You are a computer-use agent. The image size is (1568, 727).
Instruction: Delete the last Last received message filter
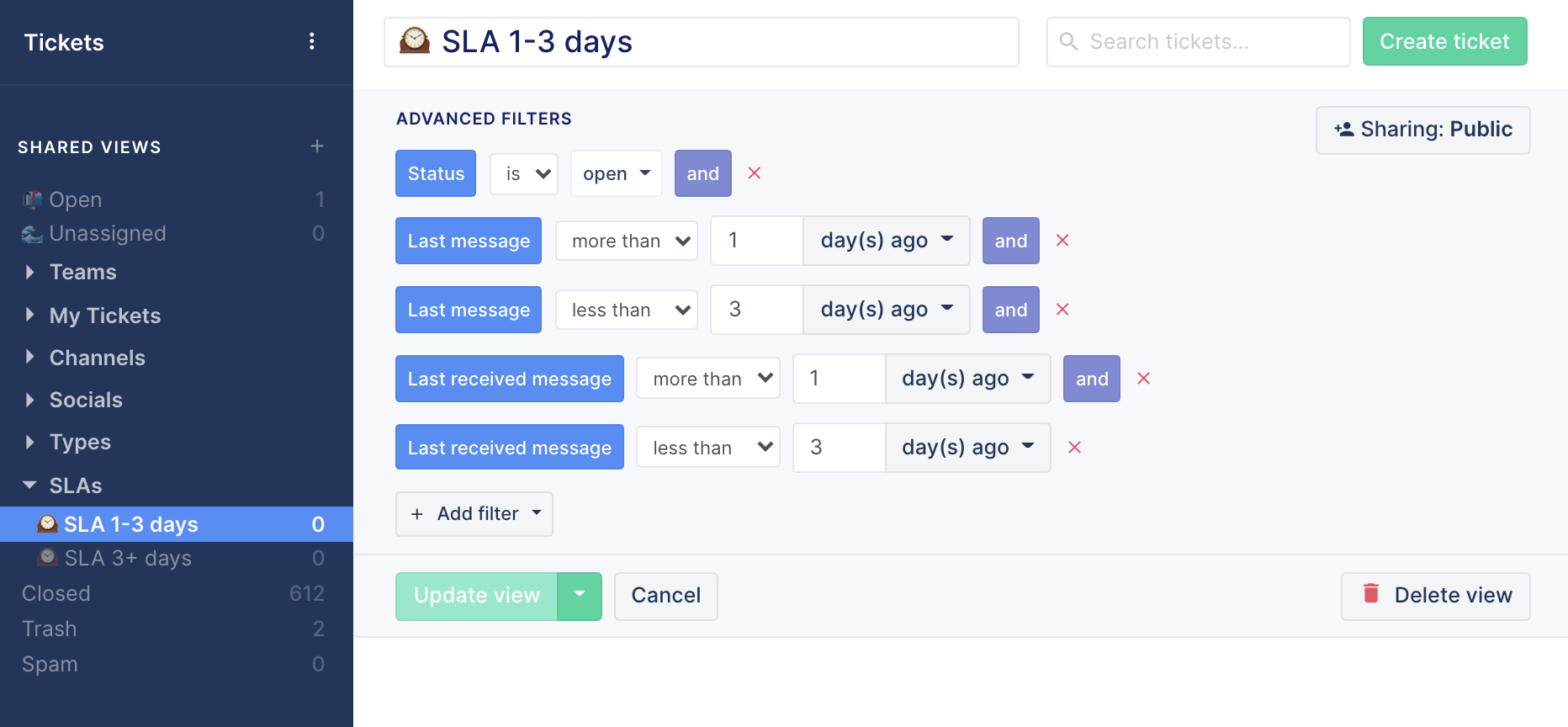click(1074, 448)
